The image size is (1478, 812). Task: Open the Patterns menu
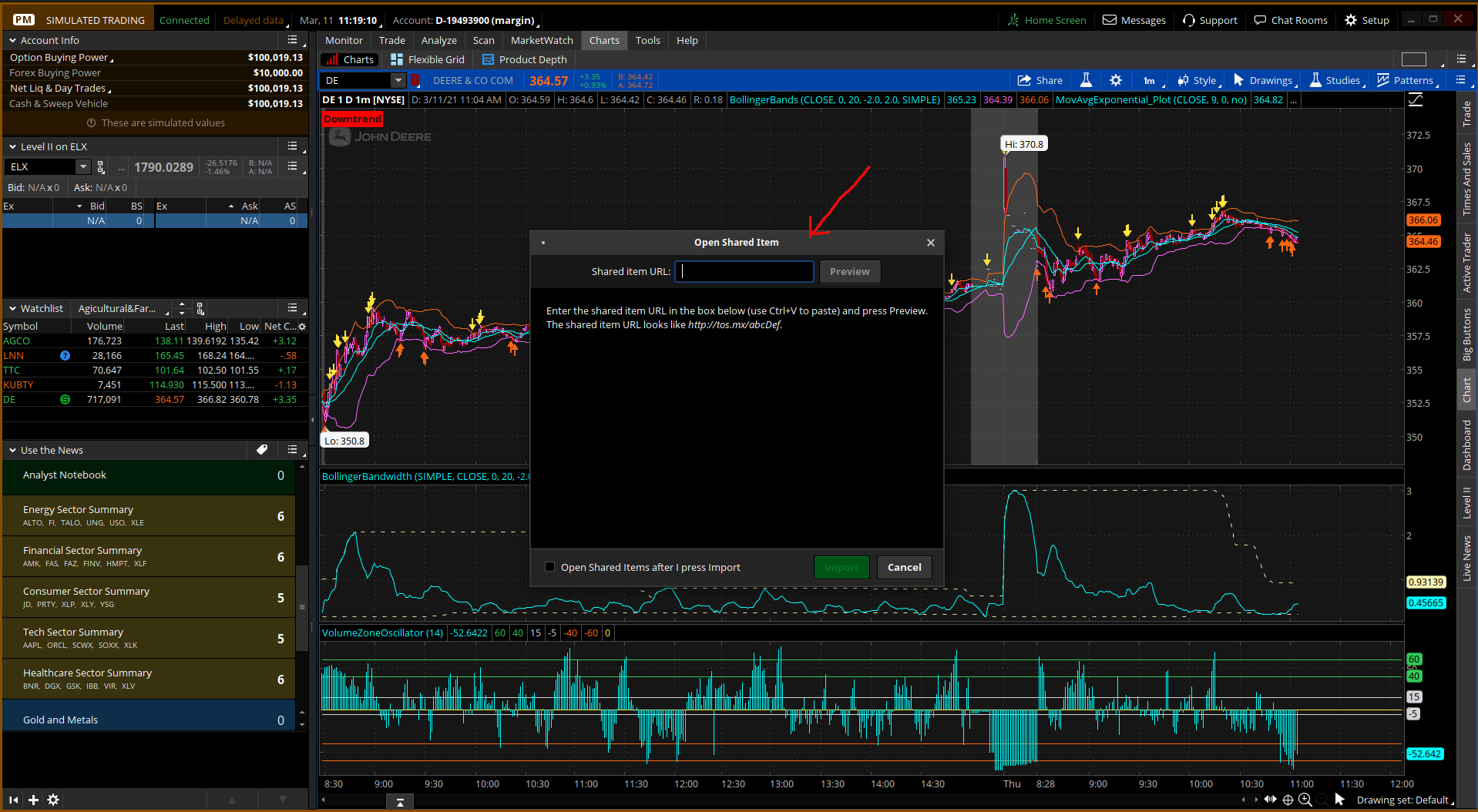(1407, 80)
